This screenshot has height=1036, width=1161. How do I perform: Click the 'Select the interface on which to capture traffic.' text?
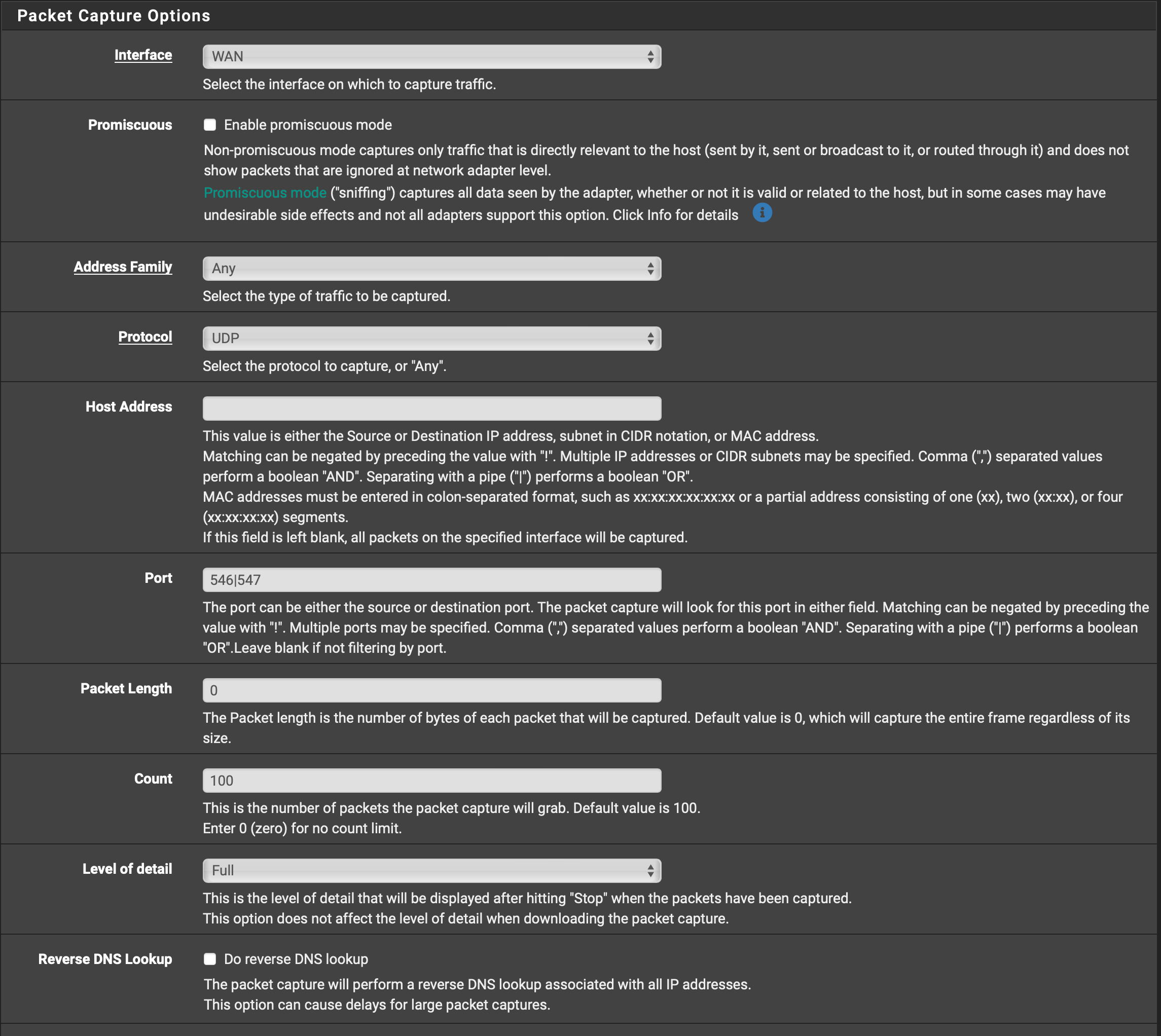point(350,84)
